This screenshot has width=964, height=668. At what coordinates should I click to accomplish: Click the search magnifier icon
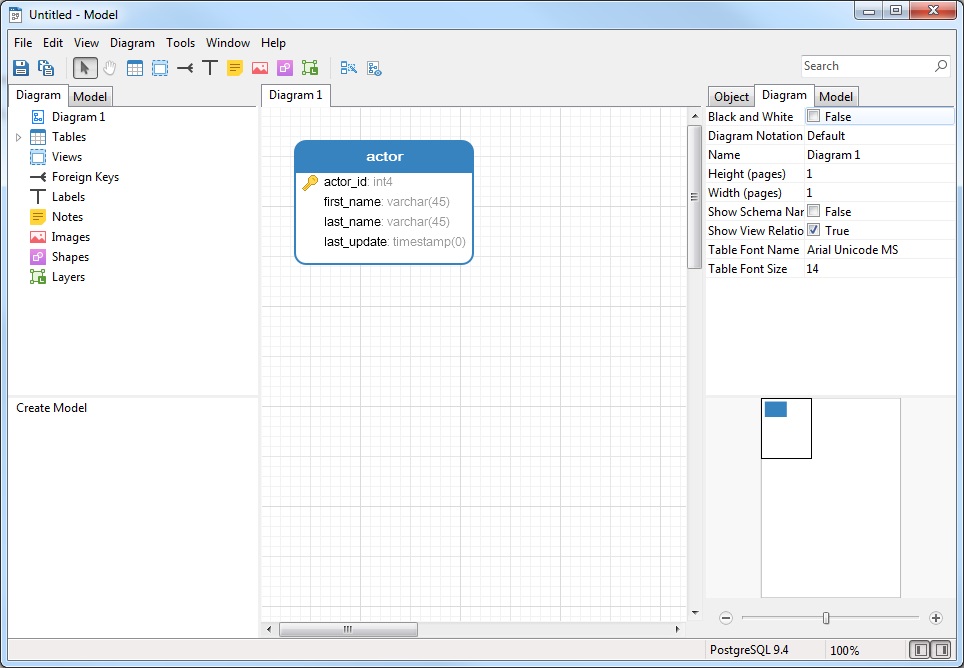tap(941, 66)
